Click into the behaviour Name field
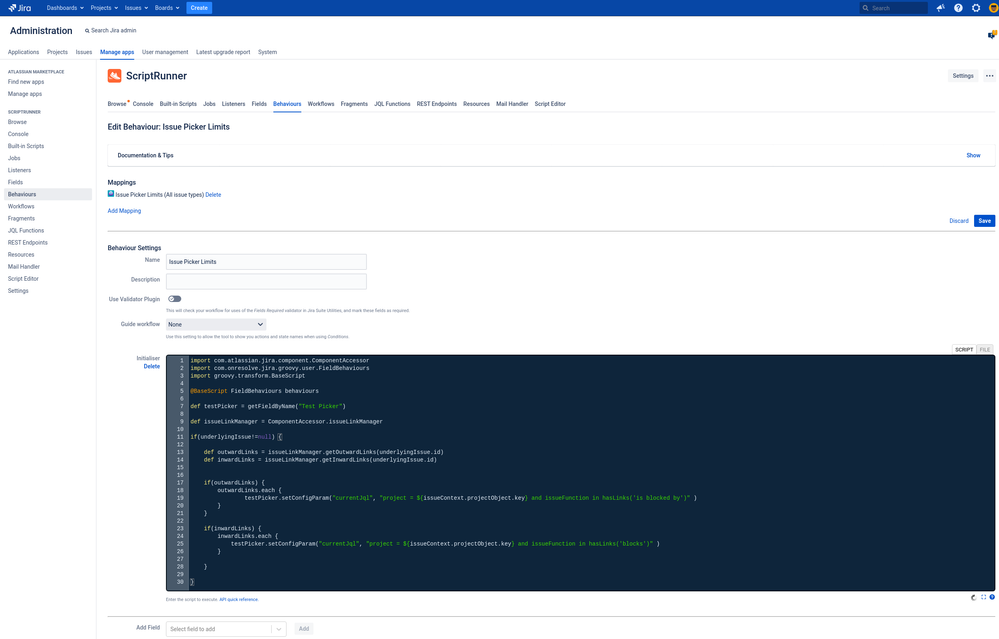Viewport: 999px width, 639px height. pos(266,262)
